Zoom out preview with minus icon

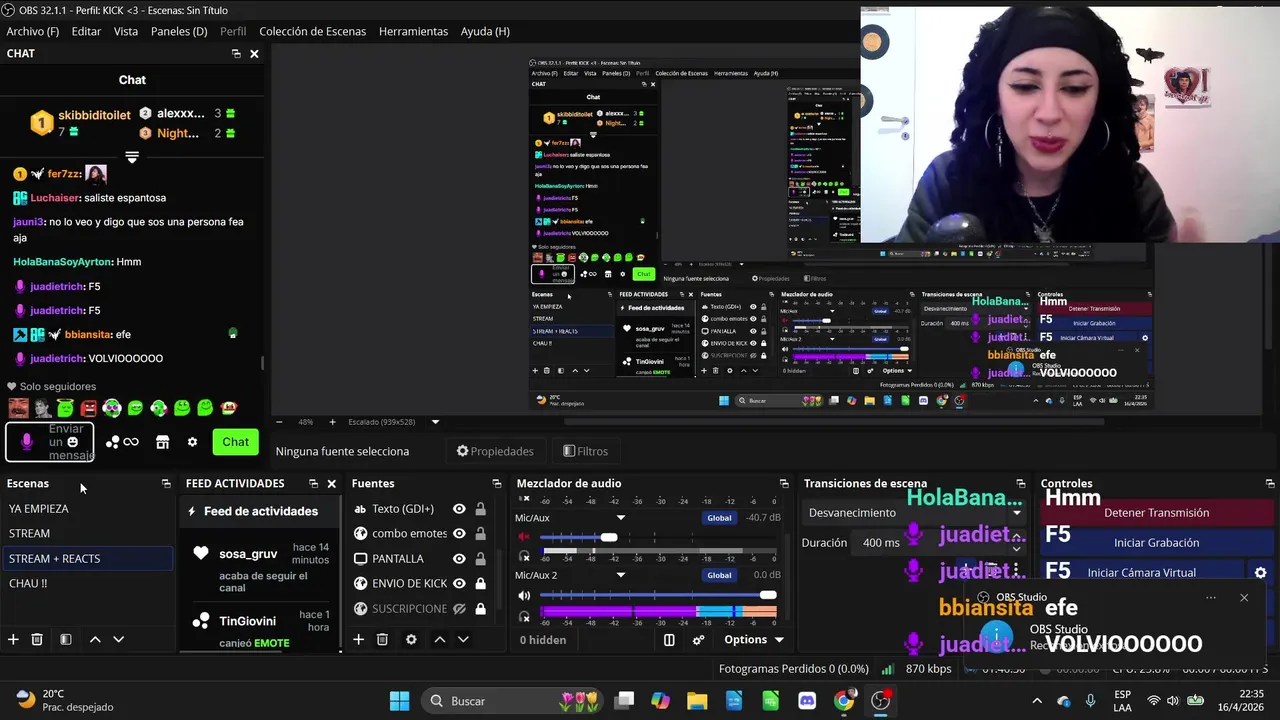click(x=279, y=422)
